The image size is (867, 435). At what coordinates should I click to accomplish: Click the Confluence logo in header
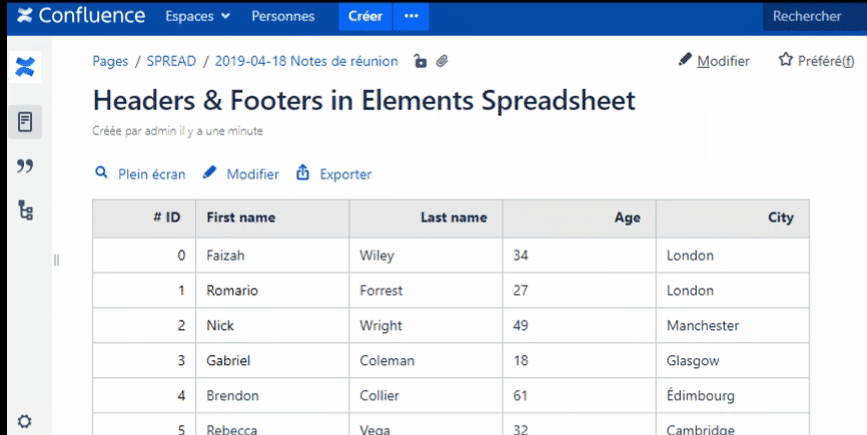70,16
